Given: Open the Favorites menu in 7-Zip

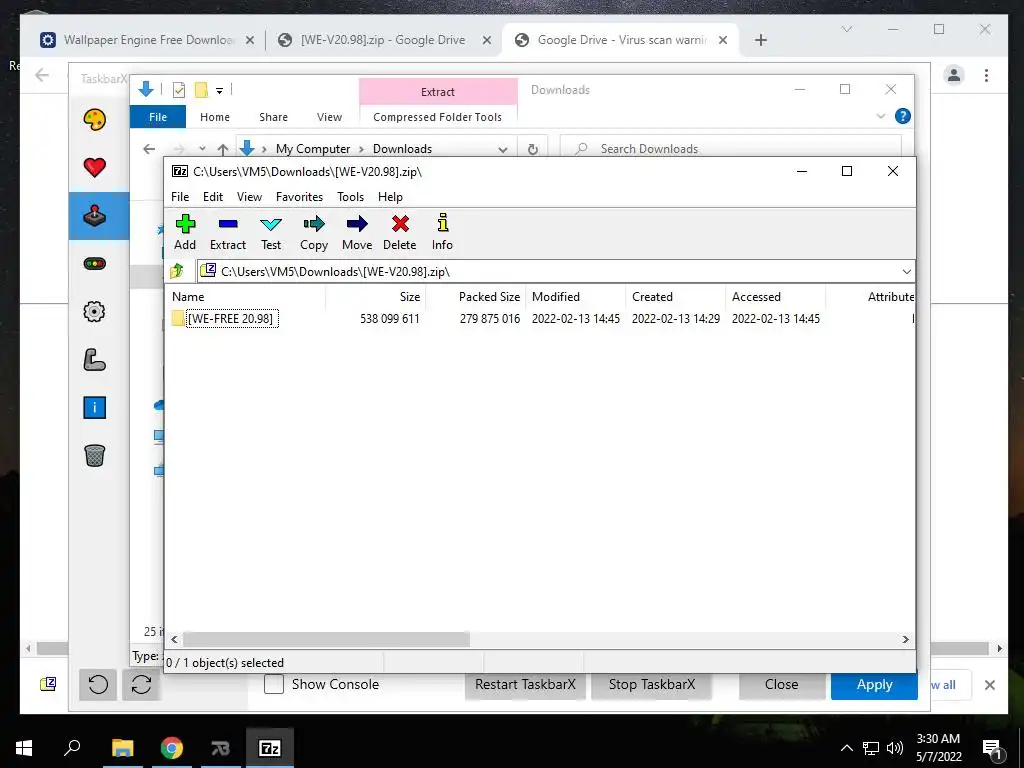Looking at the screenshot, I should point(299,197).
